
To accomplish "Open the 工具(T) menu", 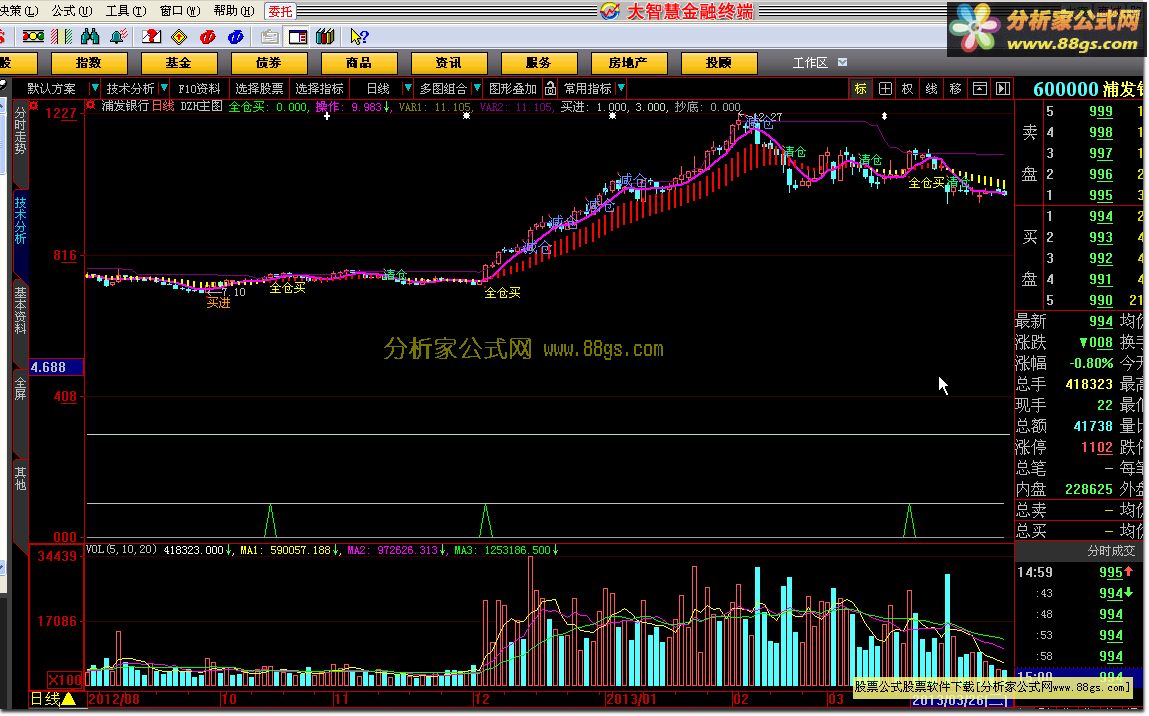I will point(126,10).
